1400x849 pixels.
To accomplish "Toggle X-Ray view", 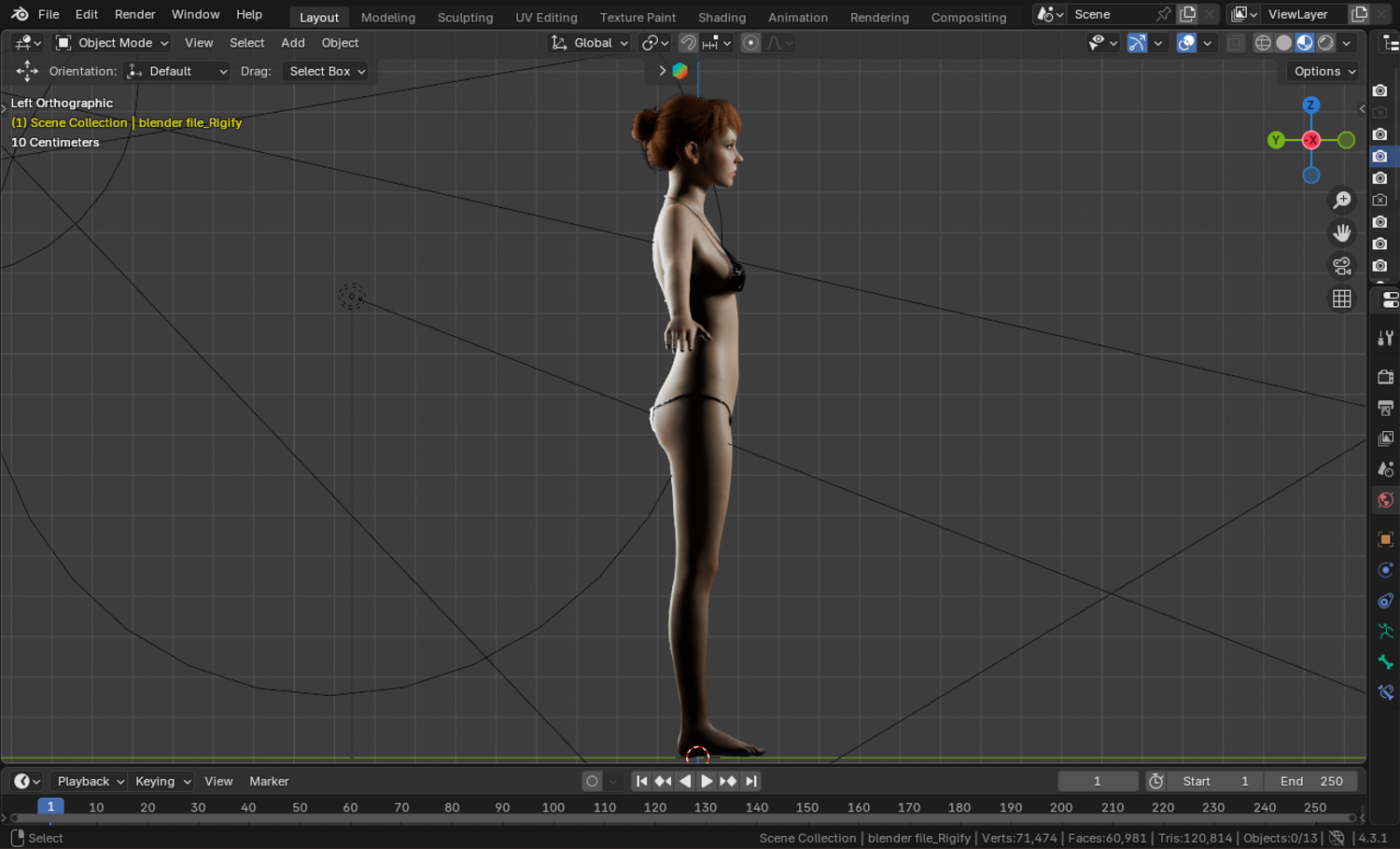I will click(x=1235, y=43).
